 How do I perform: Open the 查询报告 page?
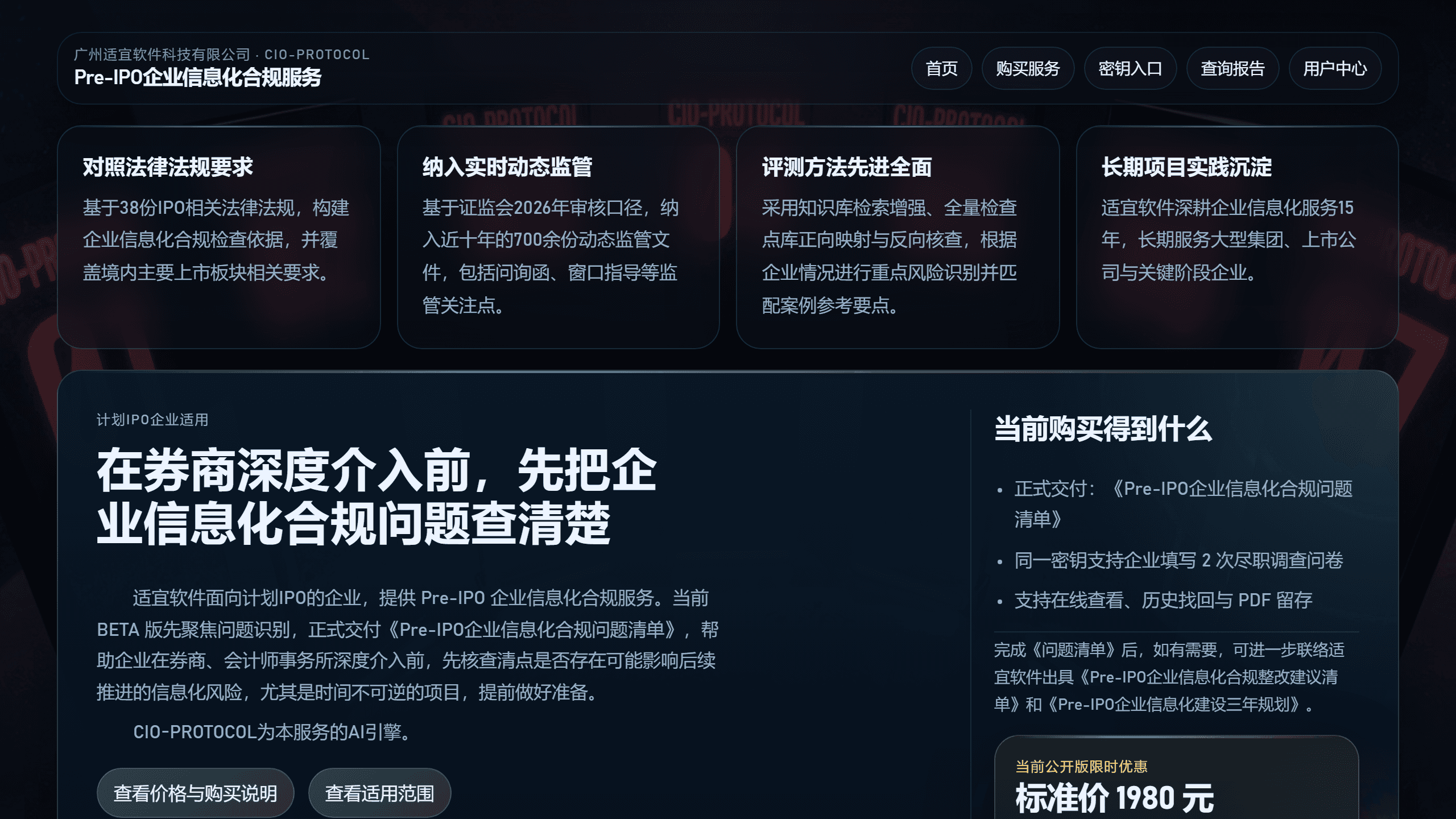[1232, 69]
